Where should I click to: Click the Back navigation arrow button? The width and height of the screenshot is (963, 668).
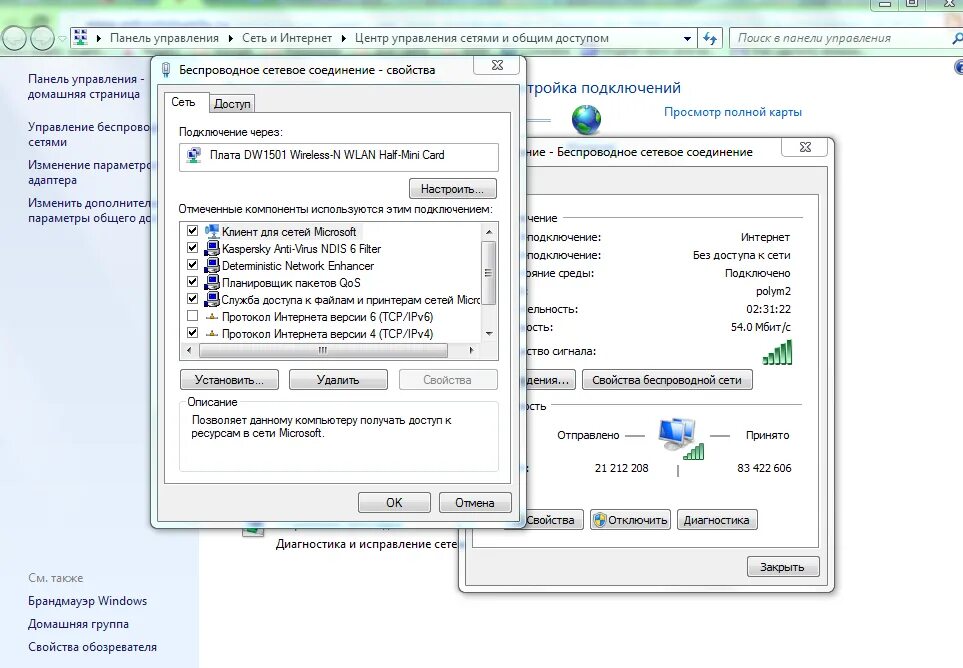pos(15,39)
